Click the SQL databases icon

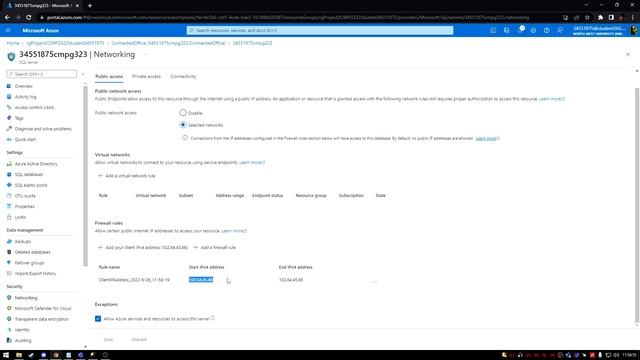point(9,174)
